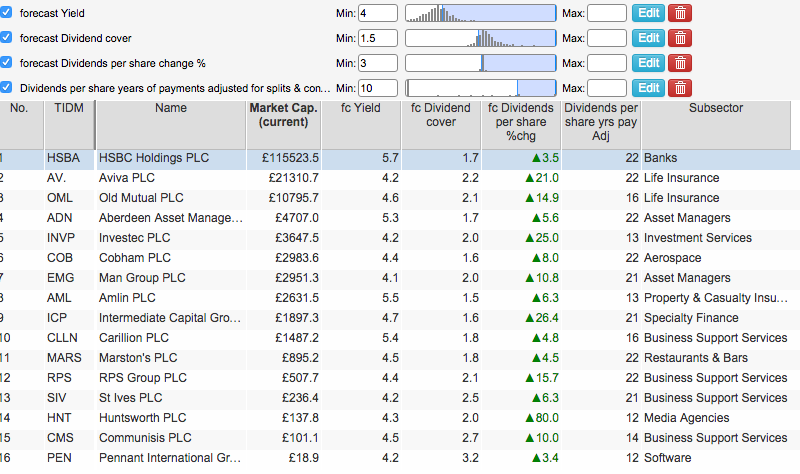Sort by TIDM column header
800x474 pixels.
pyautogui.click(x=69, y=124)
